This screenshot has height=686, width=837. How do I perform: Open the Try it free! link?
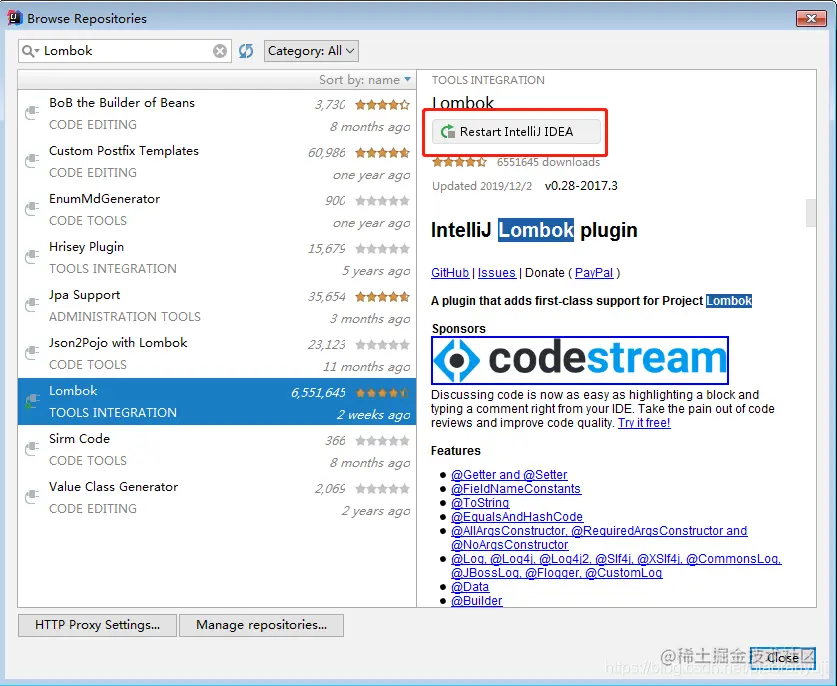[x=644, y=423]
